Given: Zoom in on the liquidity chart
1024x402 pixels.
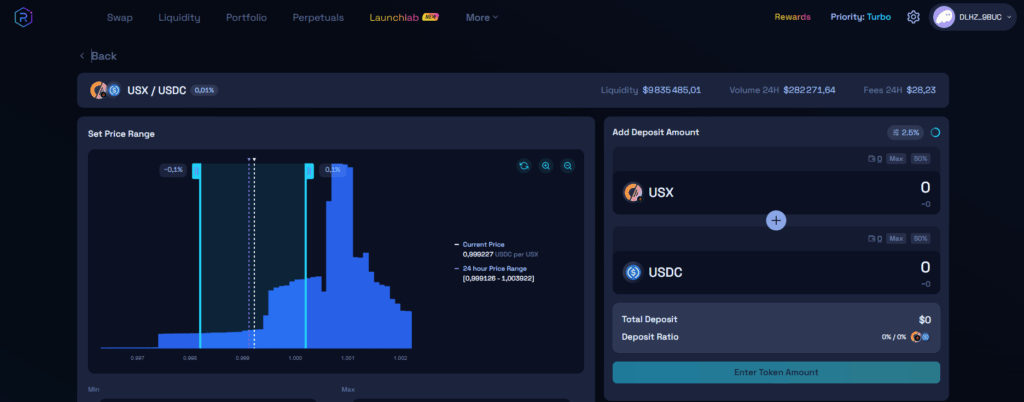Looking at the screenshot, I should coord(545,166).
